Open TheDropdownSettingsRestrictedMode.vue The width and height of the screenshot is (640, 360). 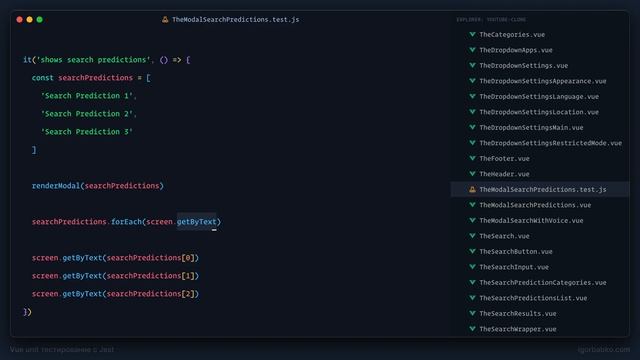pyautogui.click(x=551, y=143)
